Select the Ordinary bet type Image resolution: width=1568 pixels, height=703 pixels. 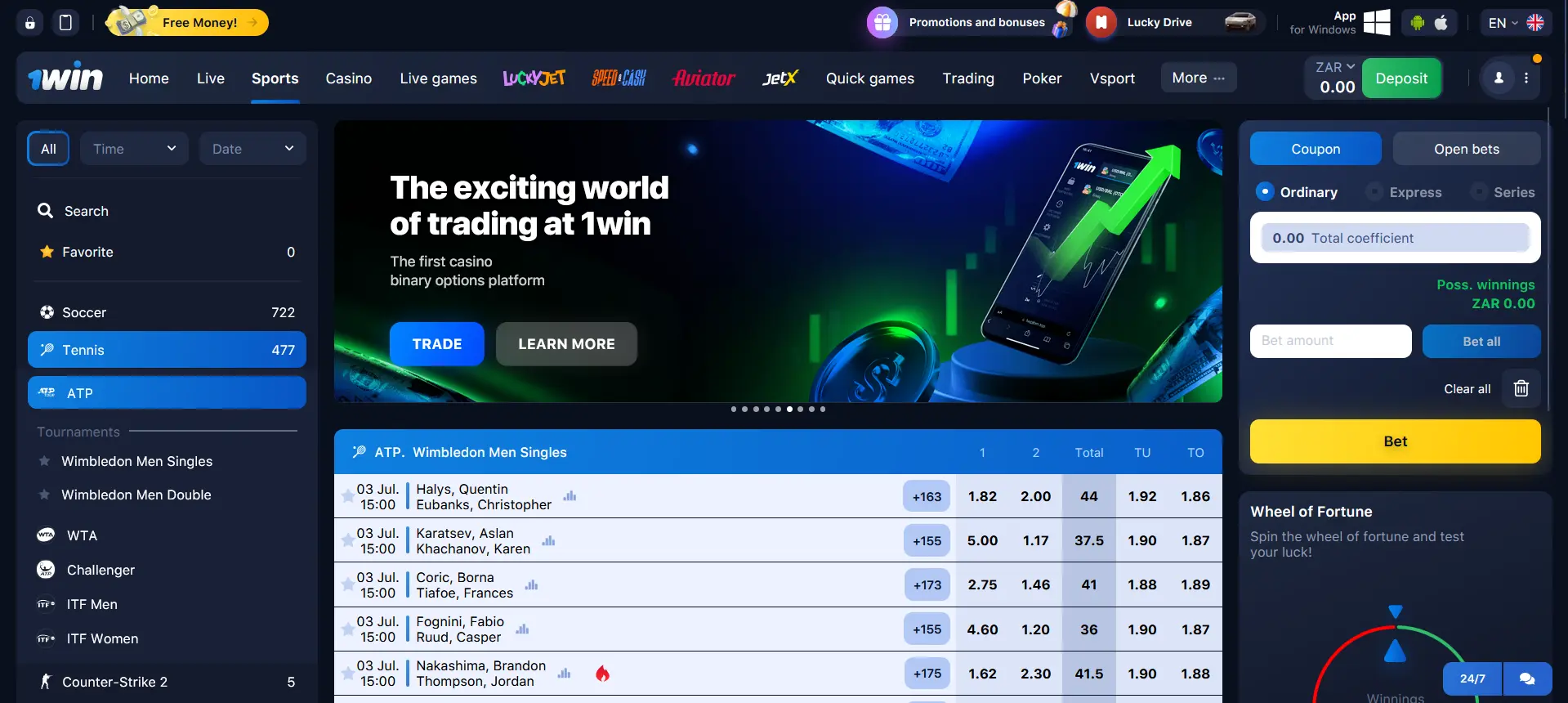click(1297, 192)
